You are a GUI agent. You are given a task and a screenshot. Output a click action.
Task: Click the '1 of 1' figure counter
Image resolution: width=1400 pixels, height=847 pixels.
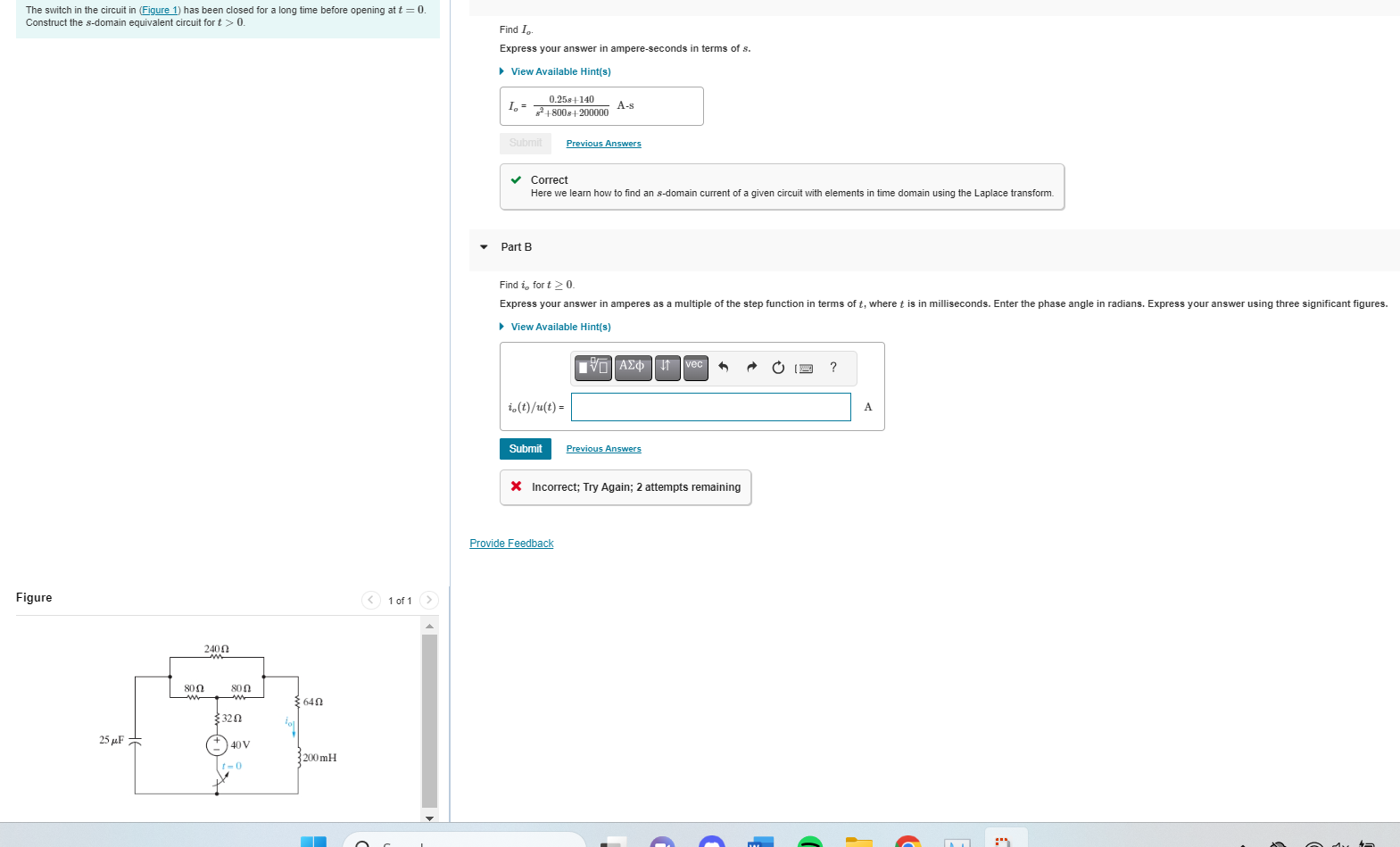pyautogui.click(x=400, y=601)
